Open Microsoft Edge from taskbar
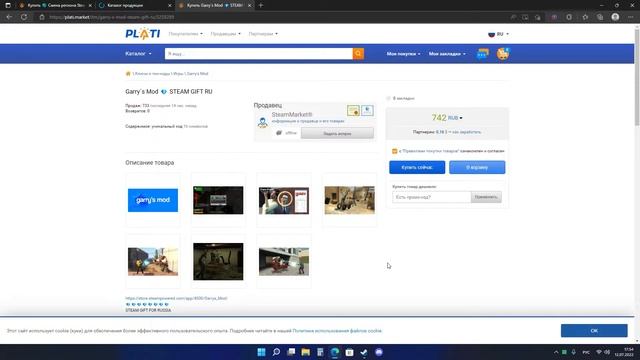Screen dimensions: 640x360 (x=335, y=352)
